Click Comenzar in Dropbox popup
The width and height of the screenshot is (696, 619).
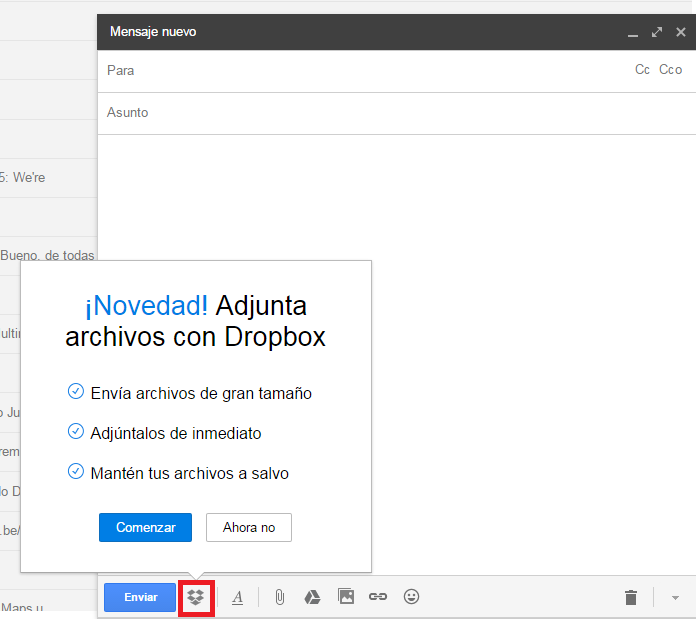pos(145,527)
